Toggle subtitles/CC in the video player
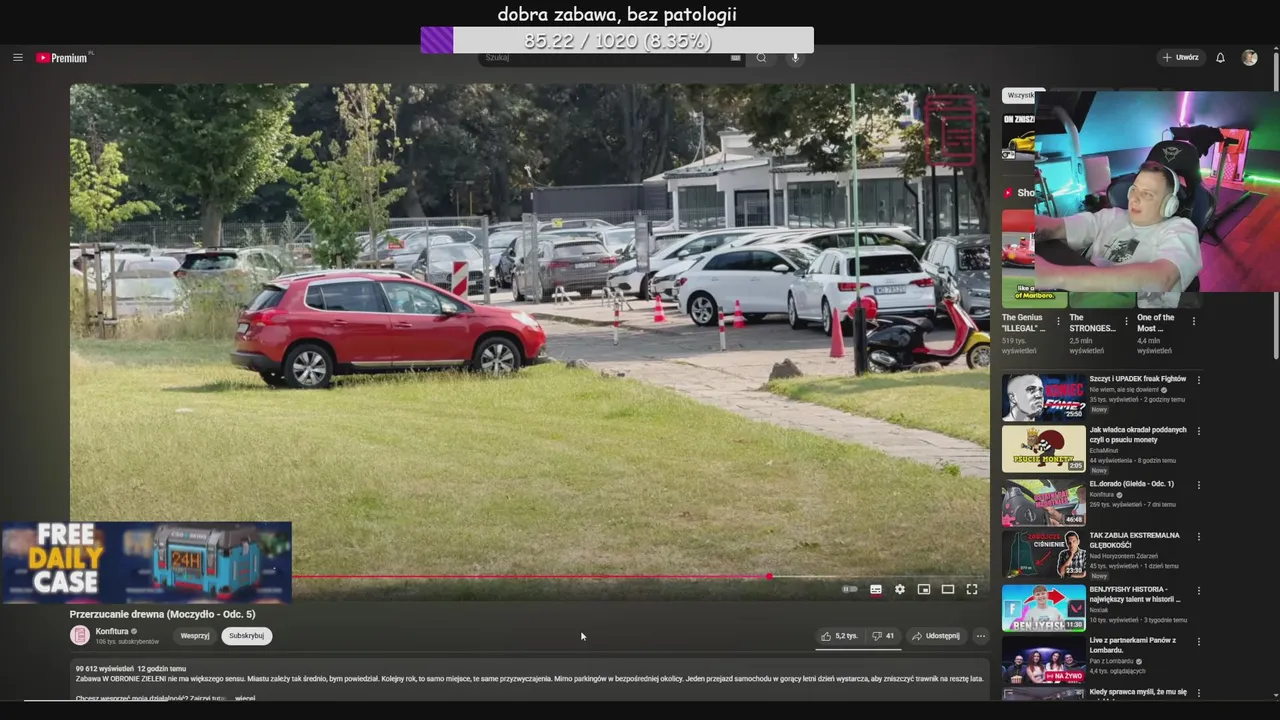This screenshot has width=1280, height=720. (x=876, y=590)
